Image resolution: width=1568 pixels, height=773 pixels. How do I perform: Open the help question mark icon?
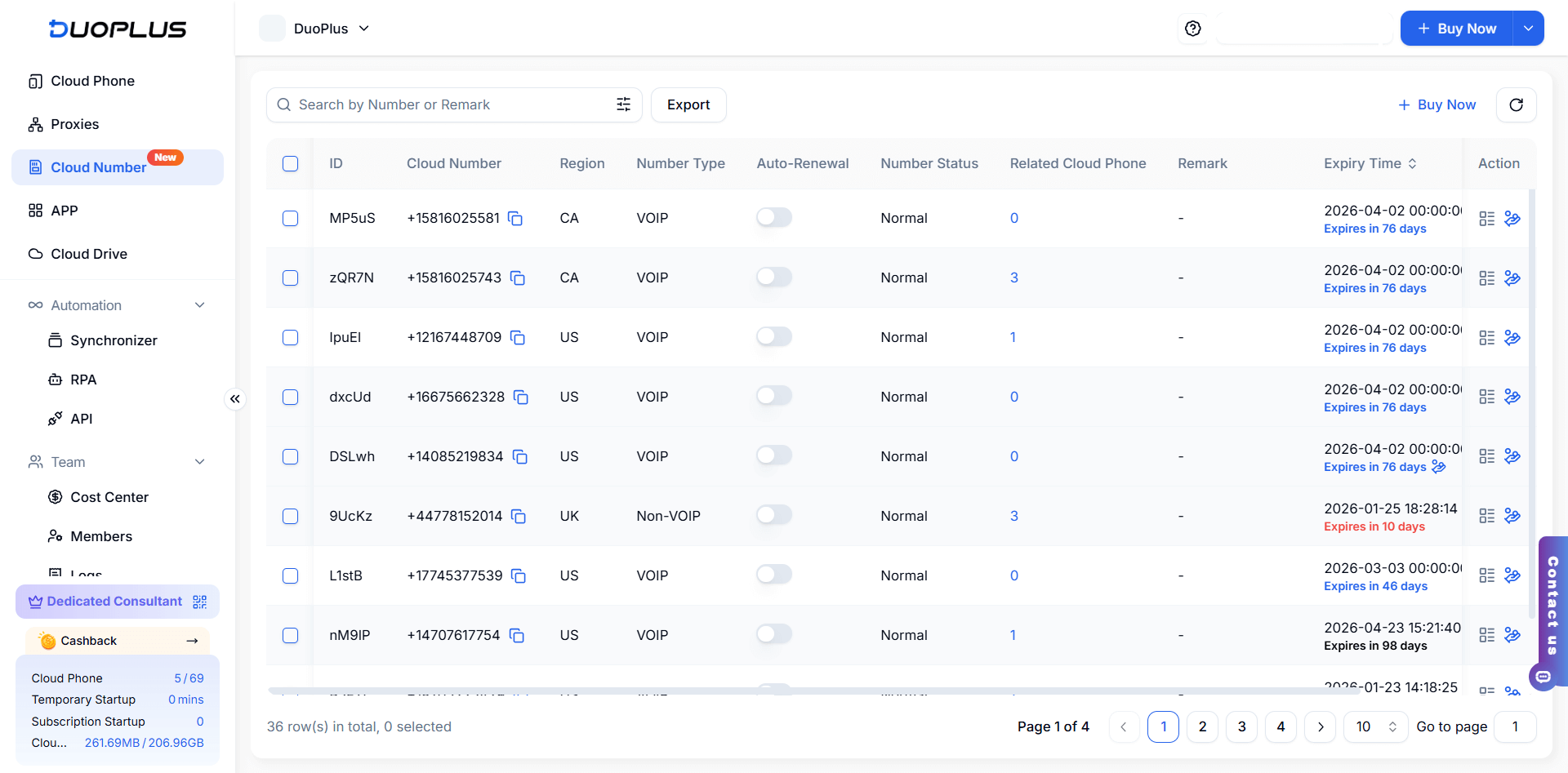coord(1192,29)
